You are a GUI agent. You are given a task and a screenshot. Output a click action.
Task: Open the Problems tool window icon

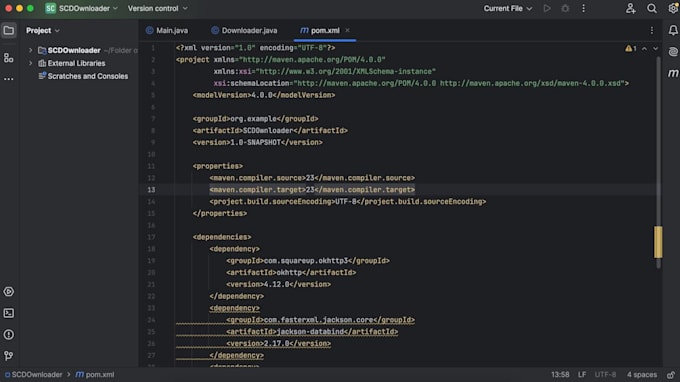(x=9, y=334)
